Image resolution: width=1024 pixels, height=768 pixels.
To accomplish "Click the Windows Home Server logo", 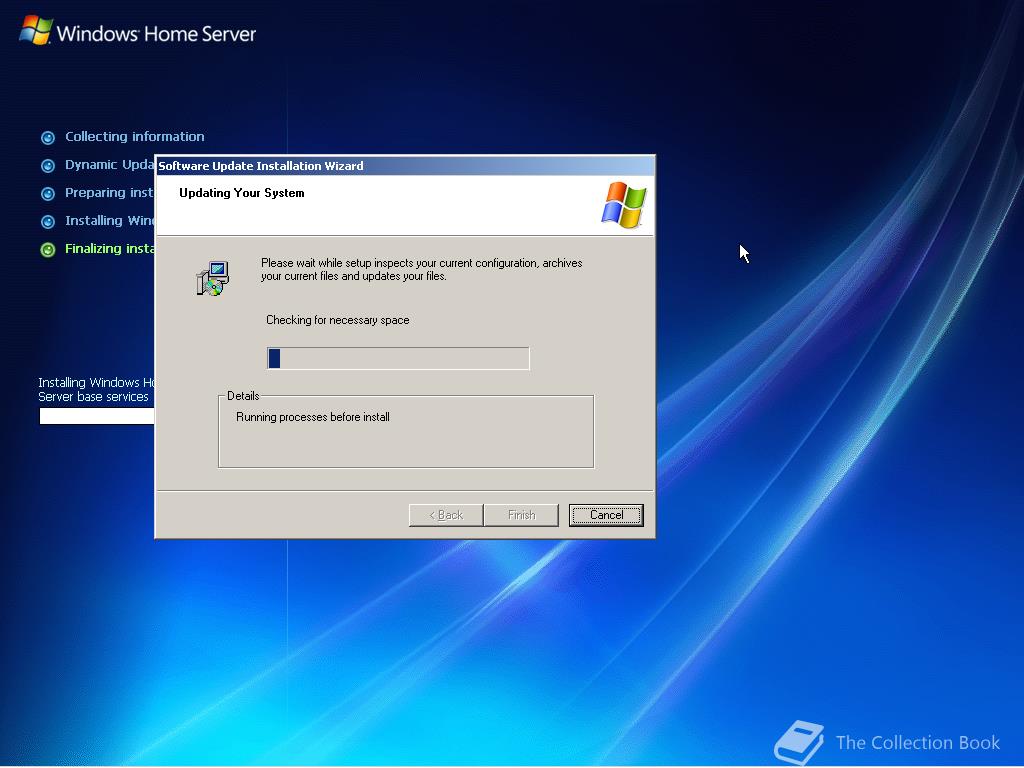I will point(138,31).
